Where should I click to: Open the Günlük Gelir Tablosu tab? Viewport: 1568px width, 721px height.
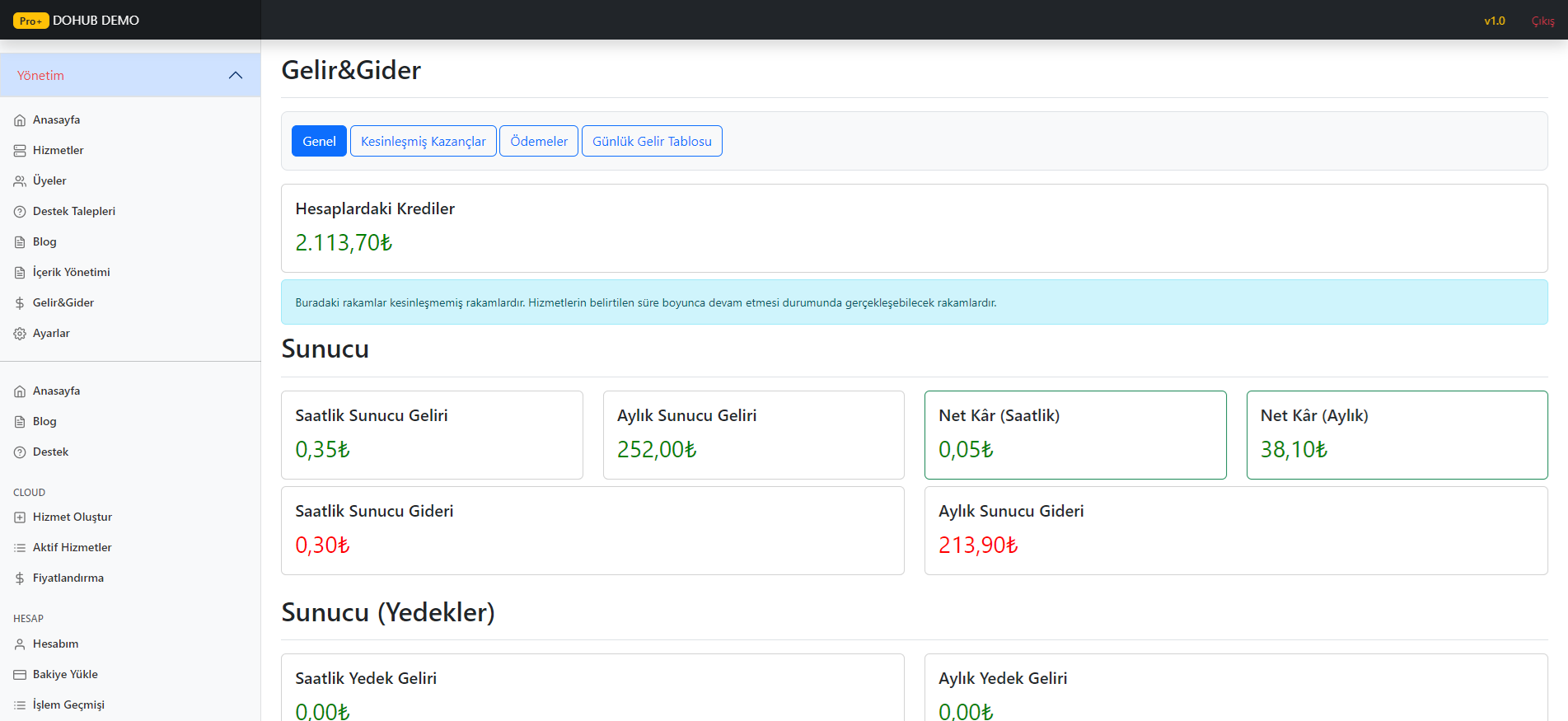click(652, 141)
